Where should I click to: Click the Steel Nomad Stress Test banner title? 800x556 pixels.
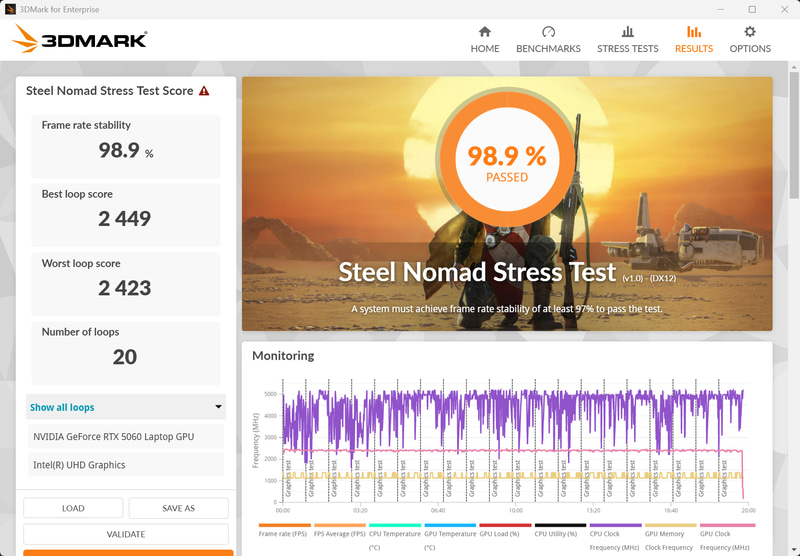point(477,272)
